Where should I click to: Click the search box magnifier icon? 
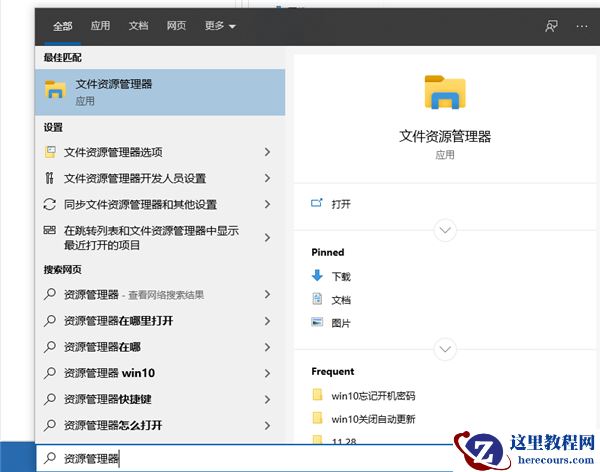(50, 457)
